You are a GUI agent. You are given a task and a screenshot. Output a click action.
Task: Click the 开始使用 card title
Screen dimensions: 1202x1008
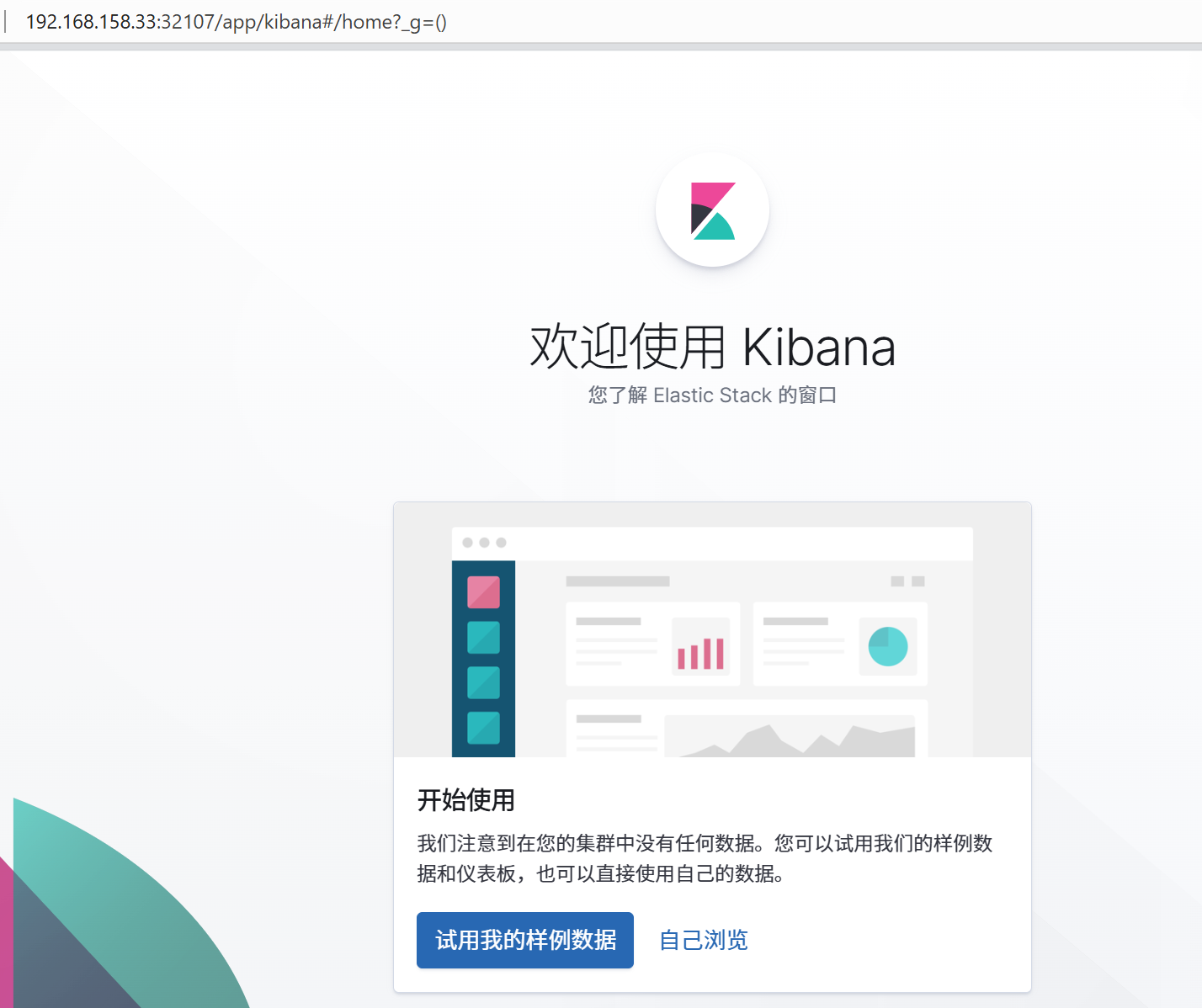[x=465, y=800]
